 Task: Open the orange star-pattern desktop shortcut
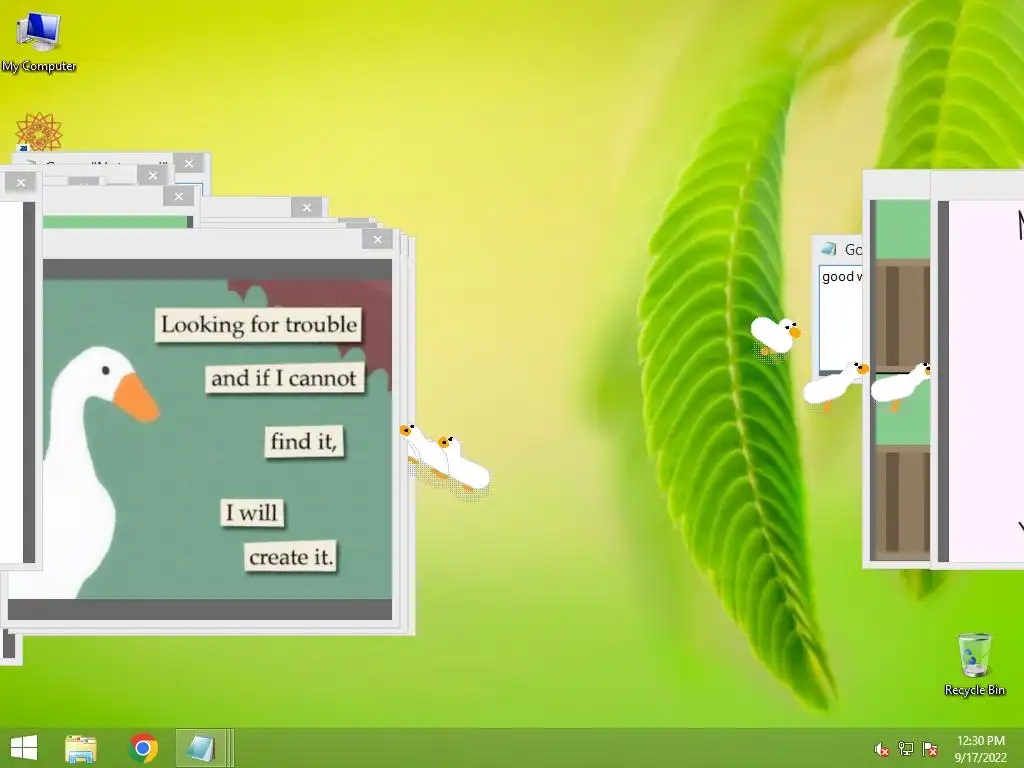pyautogui.click(x=39, y=131)
